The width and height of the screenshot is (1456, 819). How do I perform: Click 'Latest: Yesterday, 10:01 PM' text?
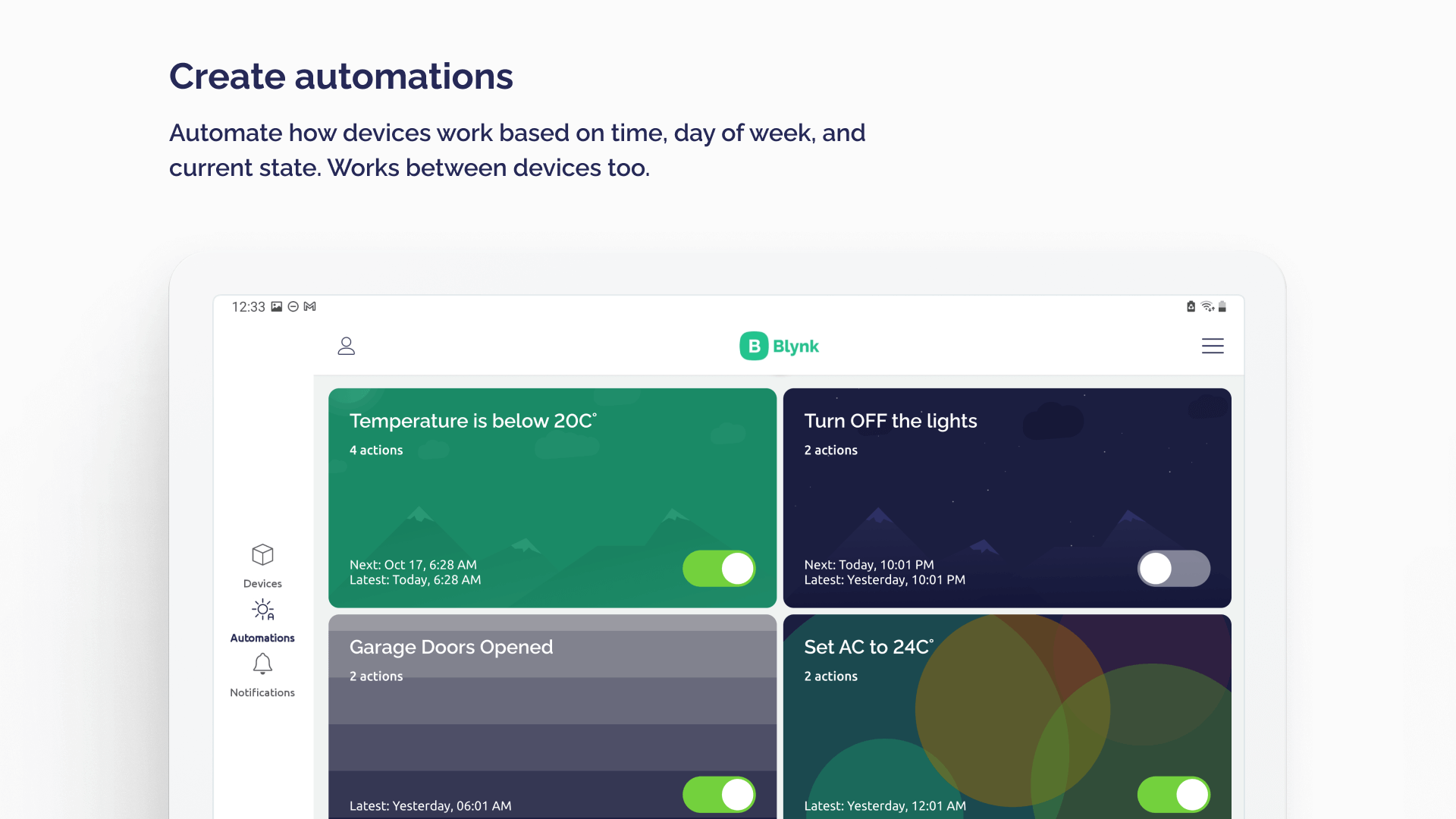(x=884, y=579)
